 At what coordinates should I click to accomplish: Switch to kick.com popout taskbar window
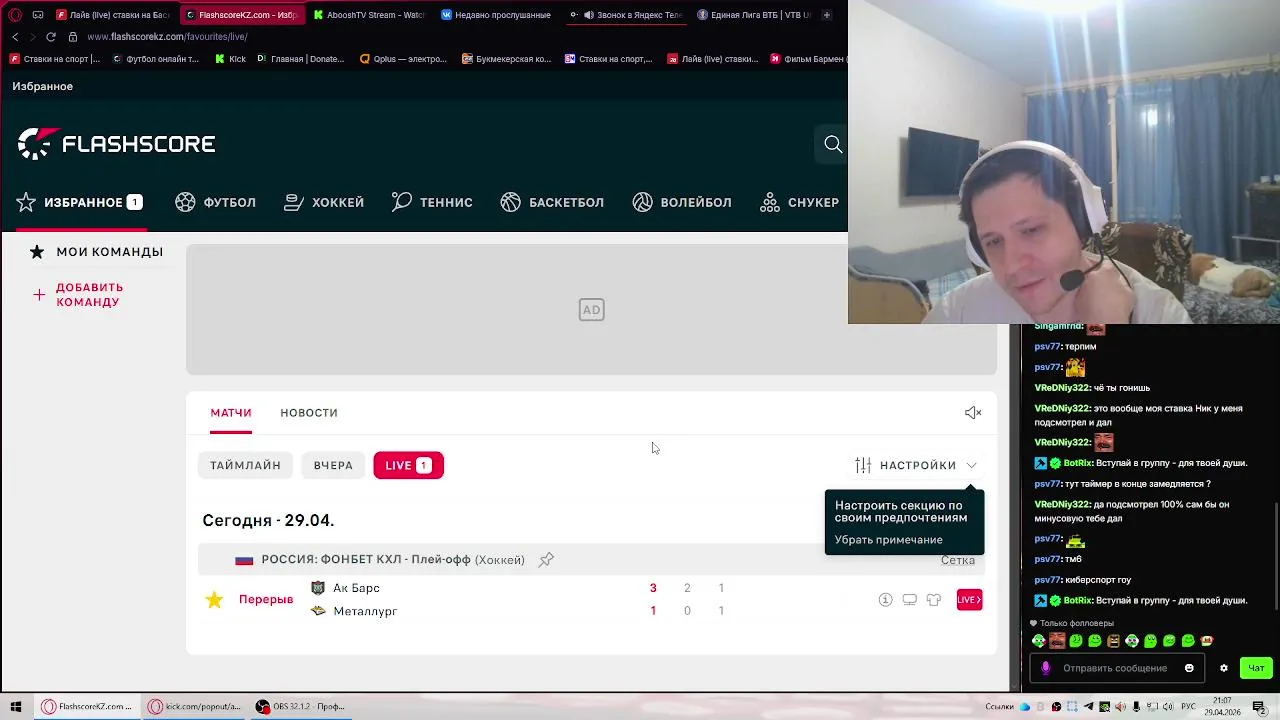(x=194, y=707)
